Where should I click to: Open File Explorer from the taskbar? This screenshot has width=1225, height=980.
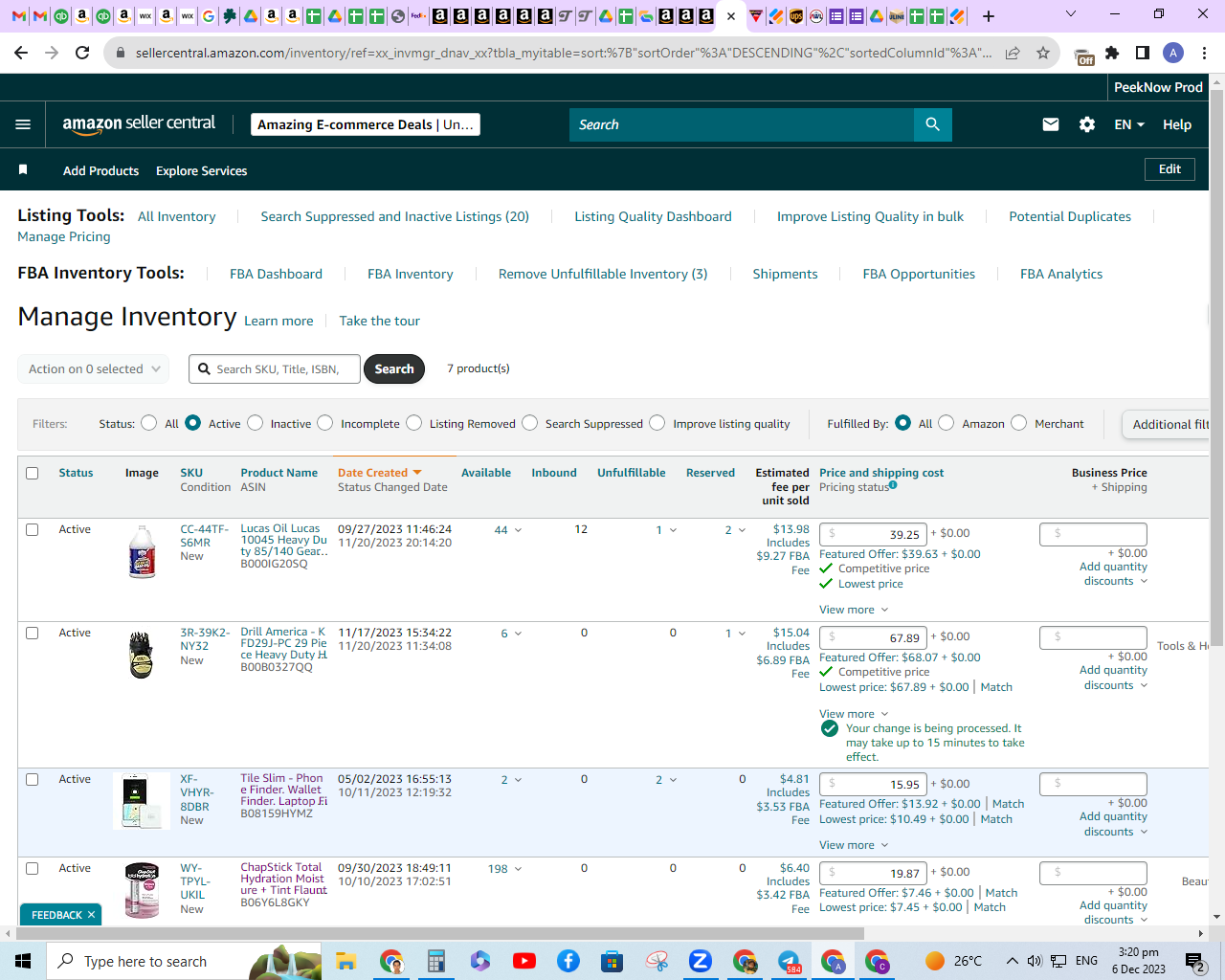pyautogui.click(x=345, y=961)
